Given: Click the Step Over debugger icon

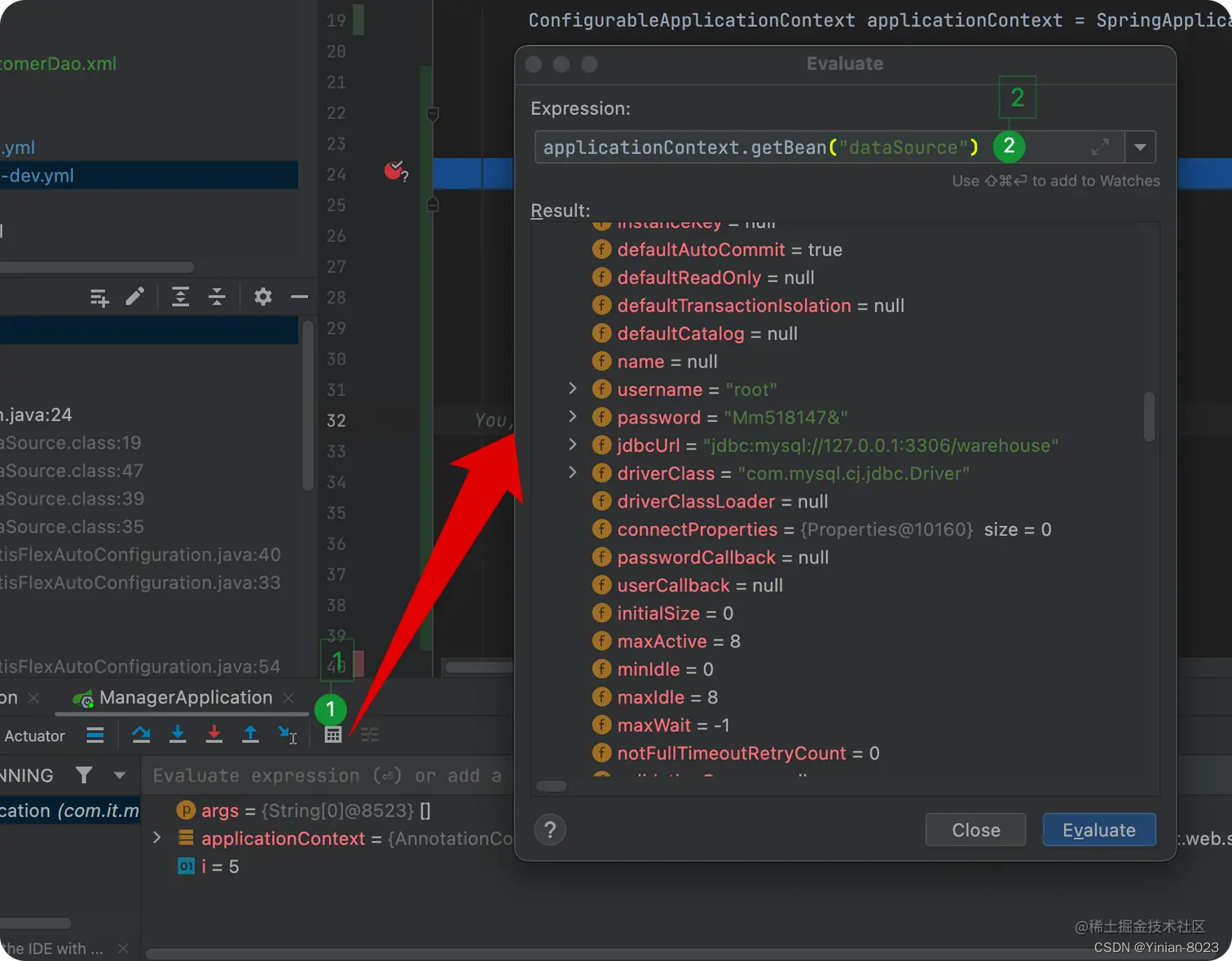Looking at the screenshot, I should click(x=141, y=735).
